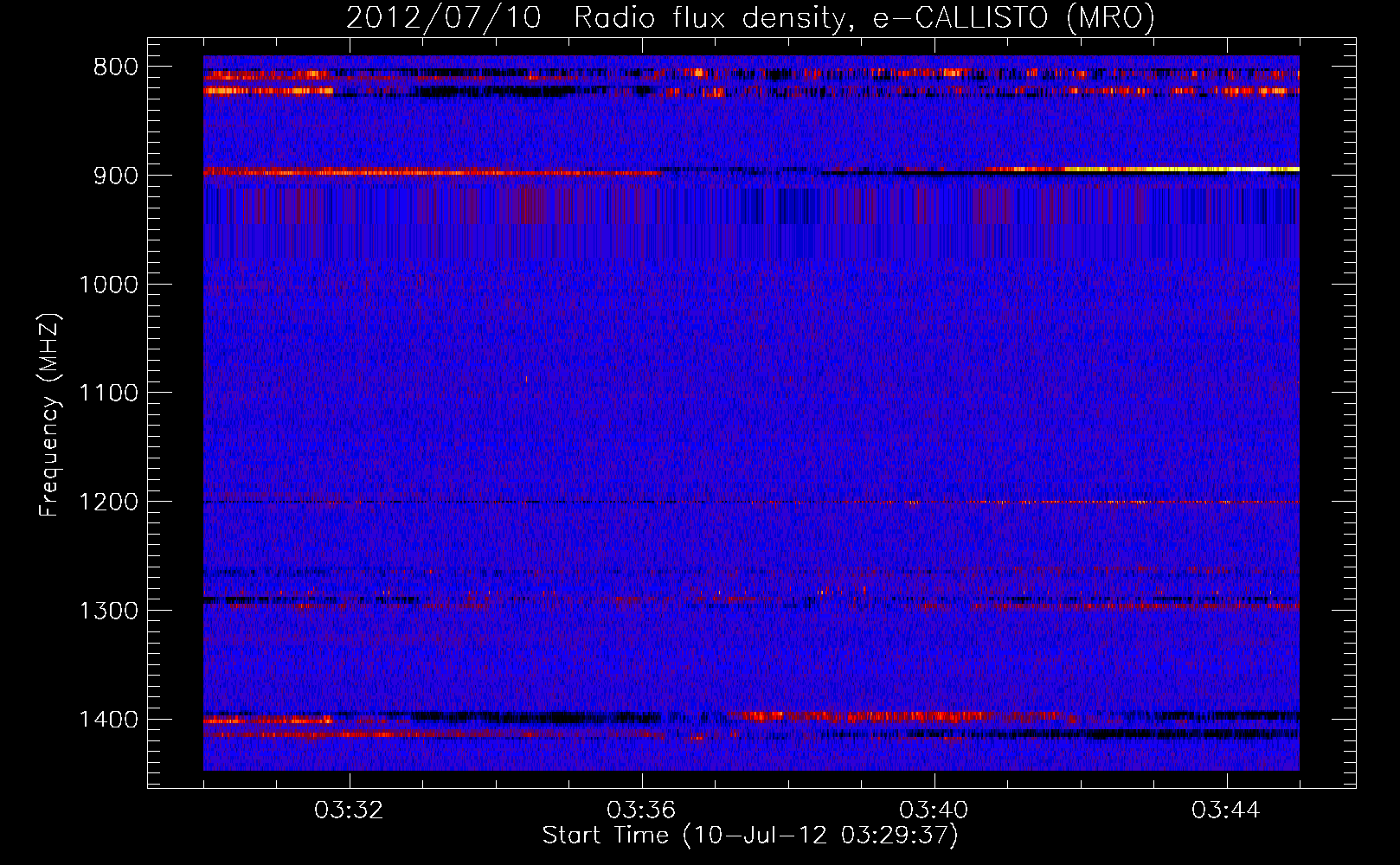Select the 1200 frequency axis label
Viewport: 1400px width, 865px height.
[x=108, y=503]
